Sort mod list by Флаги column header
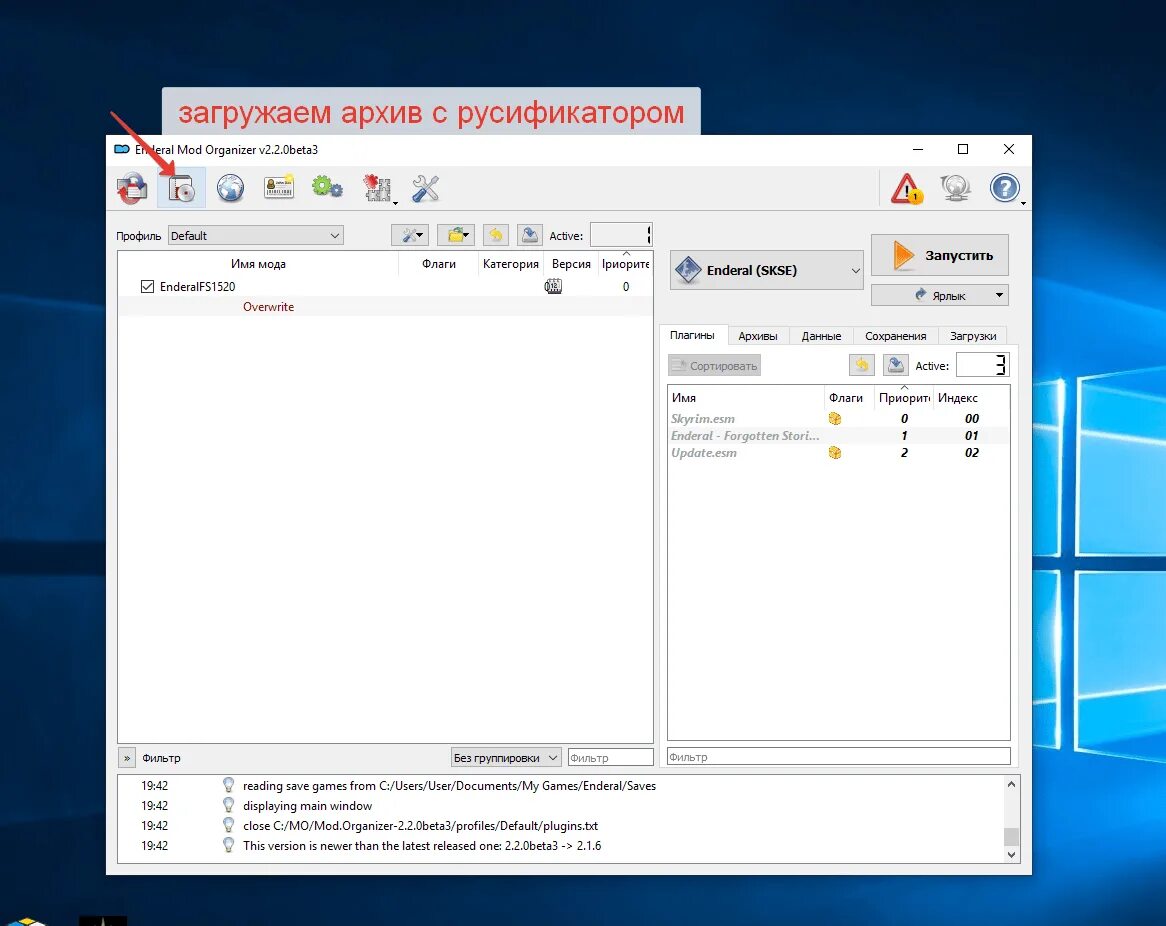The image size is (1166, 926). coord(439,264)
